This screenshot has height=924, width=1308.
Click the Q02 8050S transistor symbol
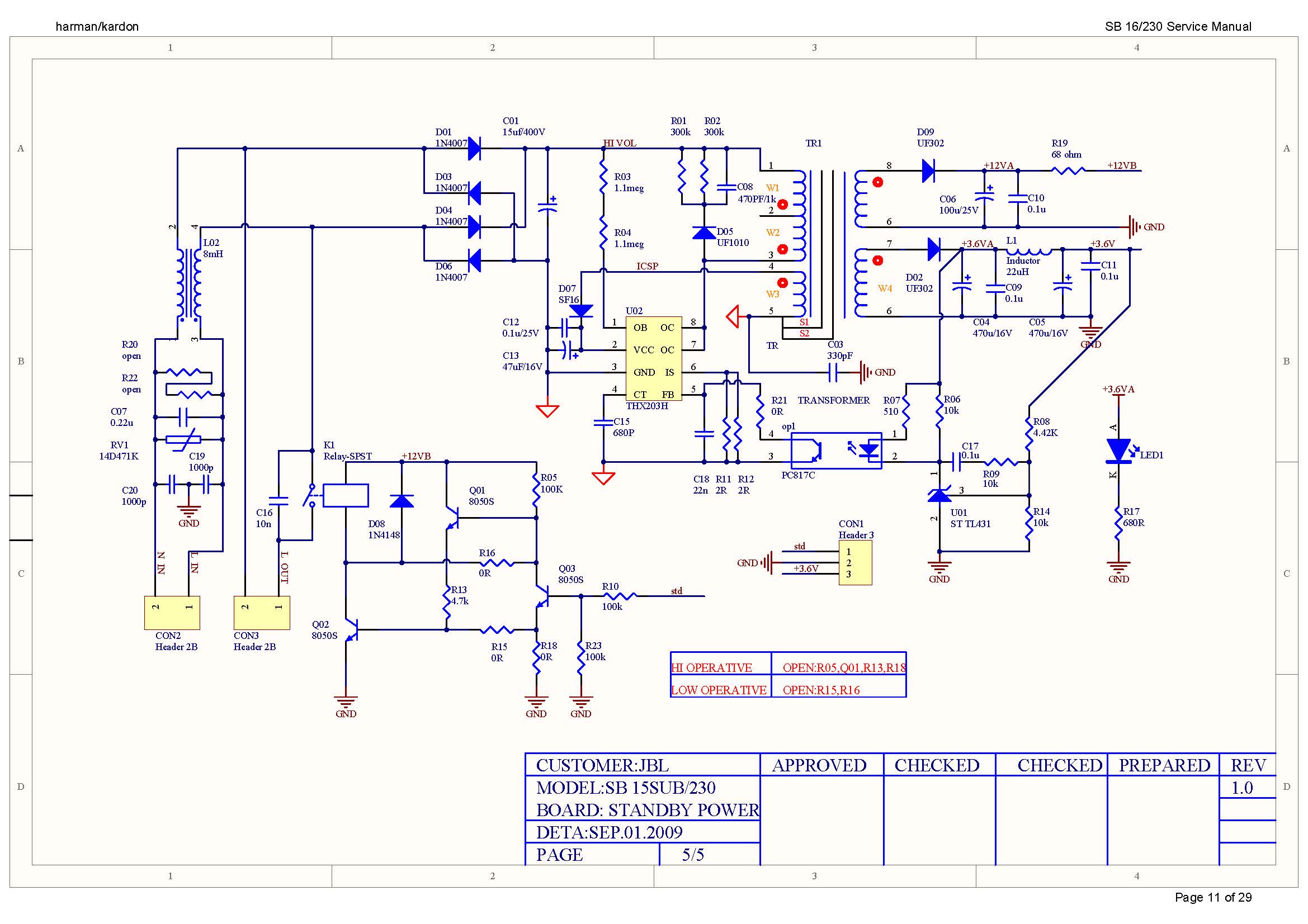click(352, 629)
